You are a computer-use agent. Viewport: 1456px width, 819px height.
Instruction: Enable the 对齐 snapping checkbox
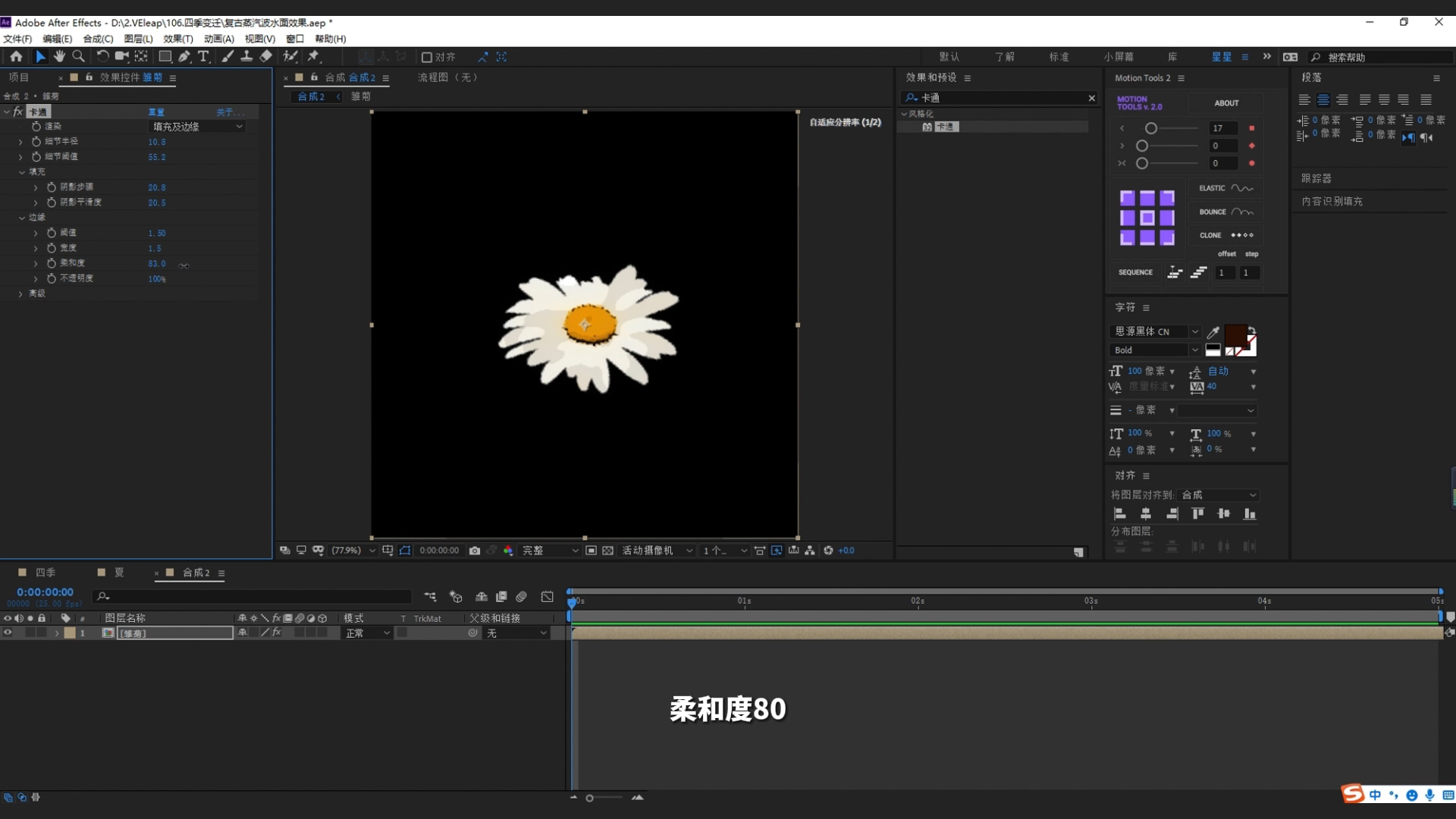[427, 58]
